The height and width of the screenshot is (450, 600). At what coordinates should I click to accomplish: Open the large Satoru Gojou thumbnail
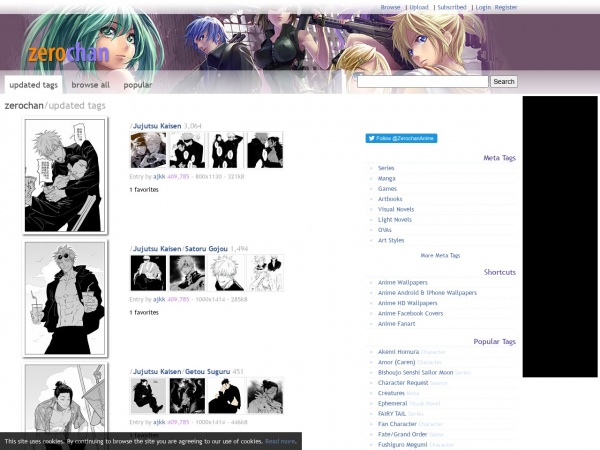tap(65, 298)
